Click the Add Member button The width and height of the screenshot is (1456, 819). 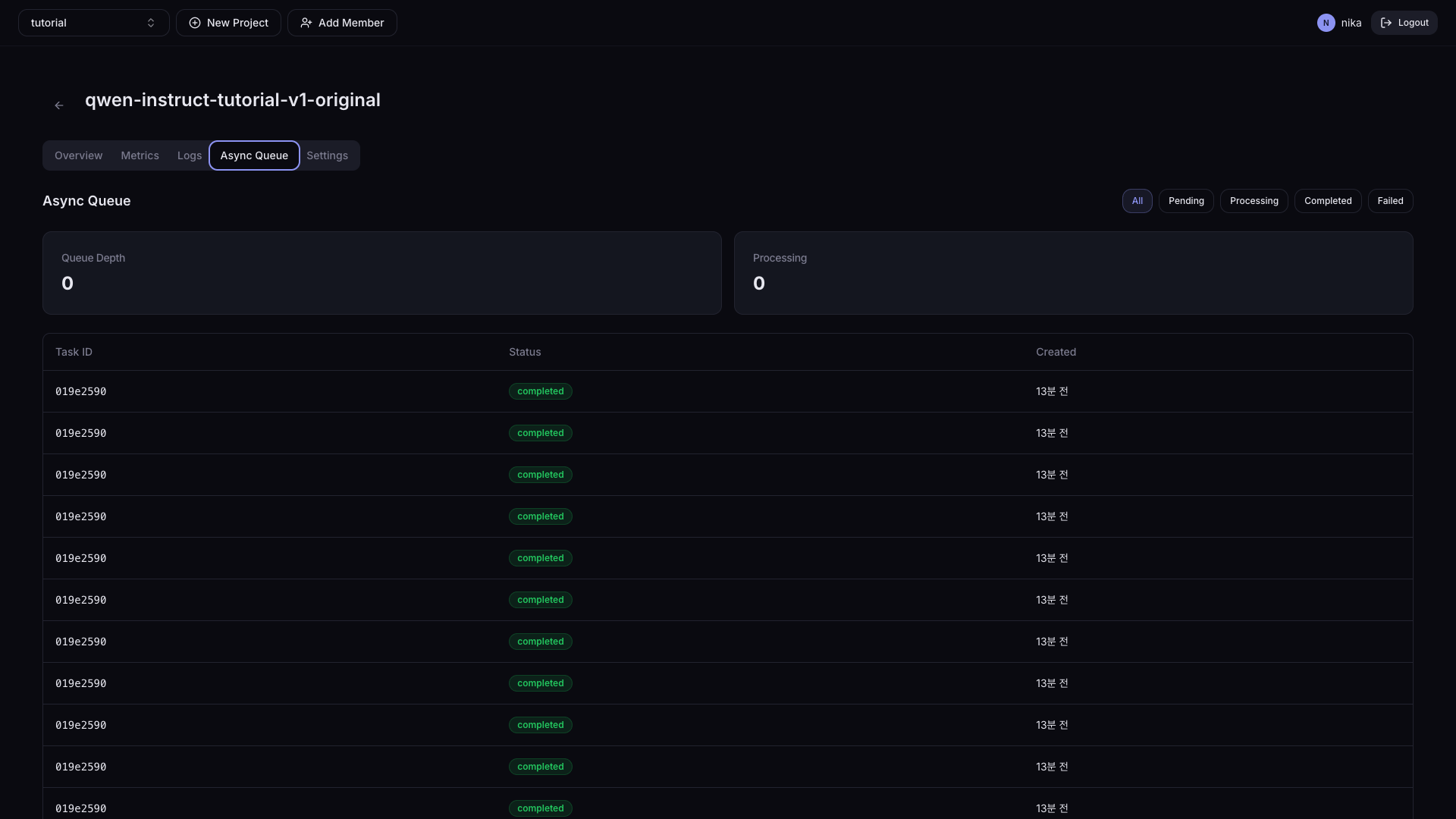(x=342, y=23)
